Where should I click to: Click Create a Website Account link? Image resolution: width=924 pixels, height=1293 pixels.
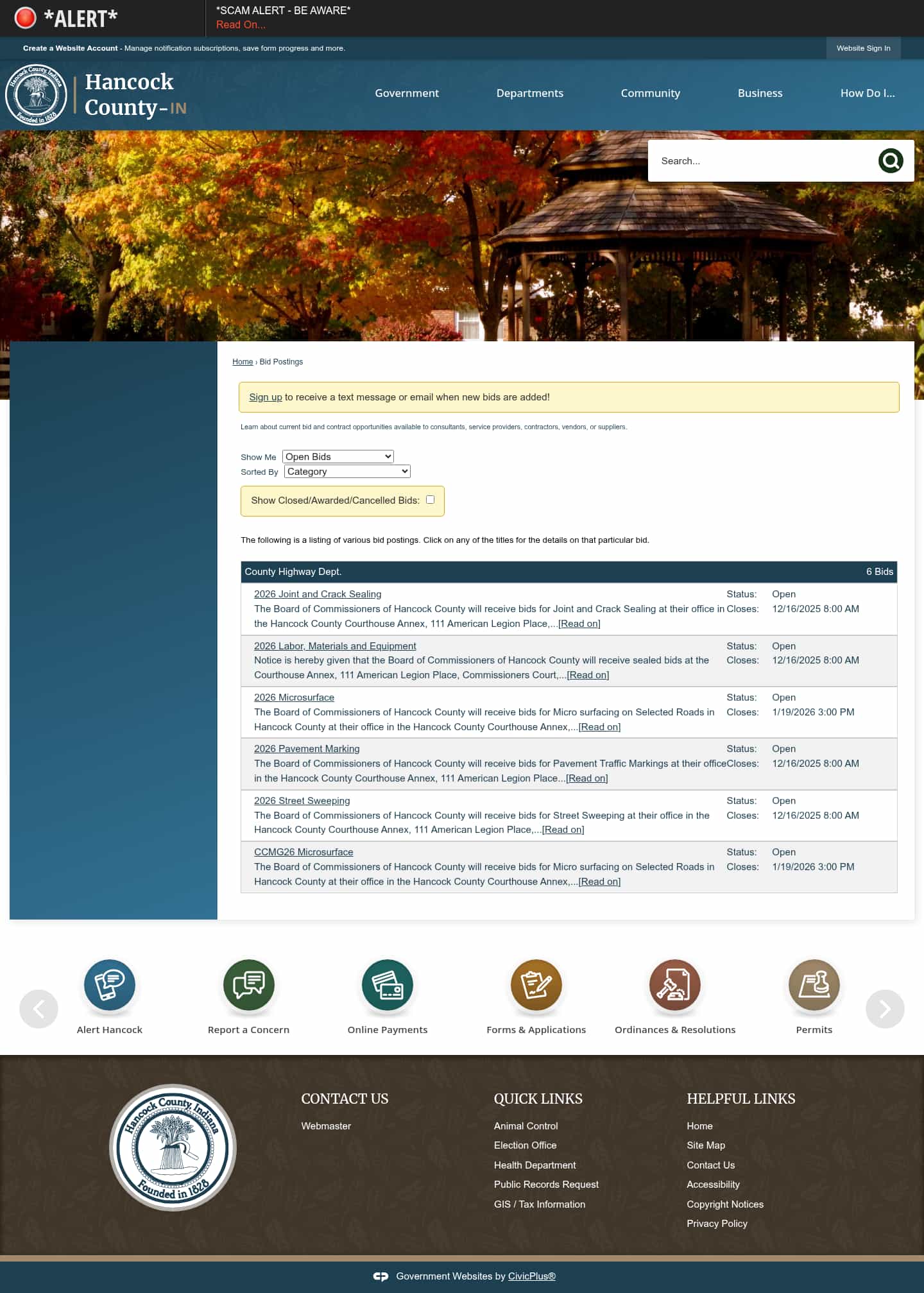coord(71,48)
